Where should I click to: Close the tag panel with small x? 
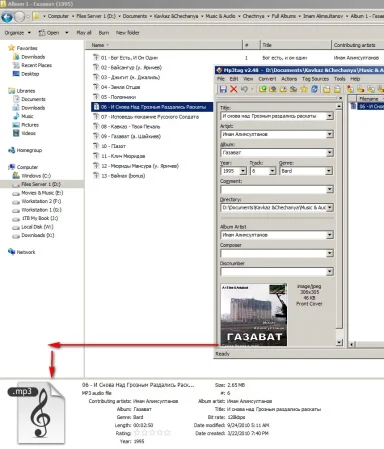[x=340, y=98]
